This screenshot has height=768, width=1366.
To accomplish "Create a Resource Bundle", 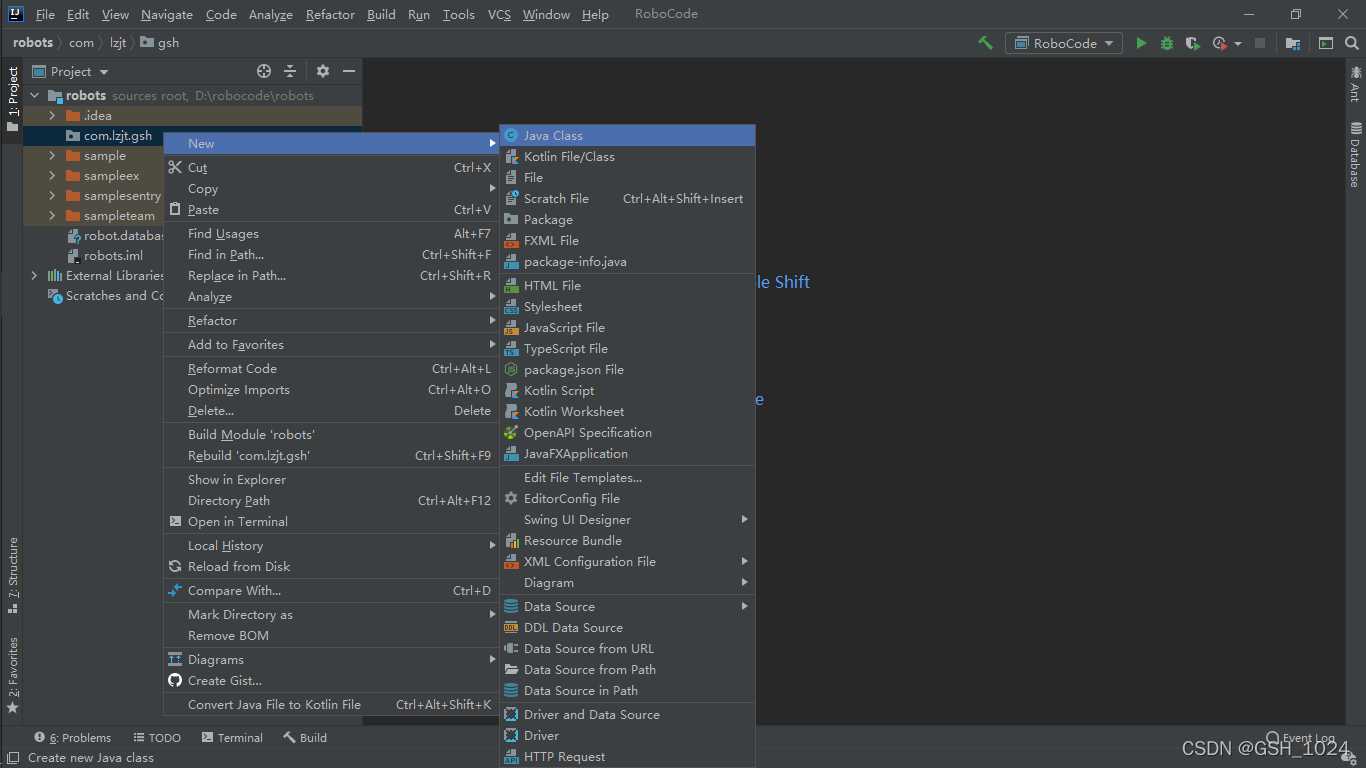I will 627,541.
